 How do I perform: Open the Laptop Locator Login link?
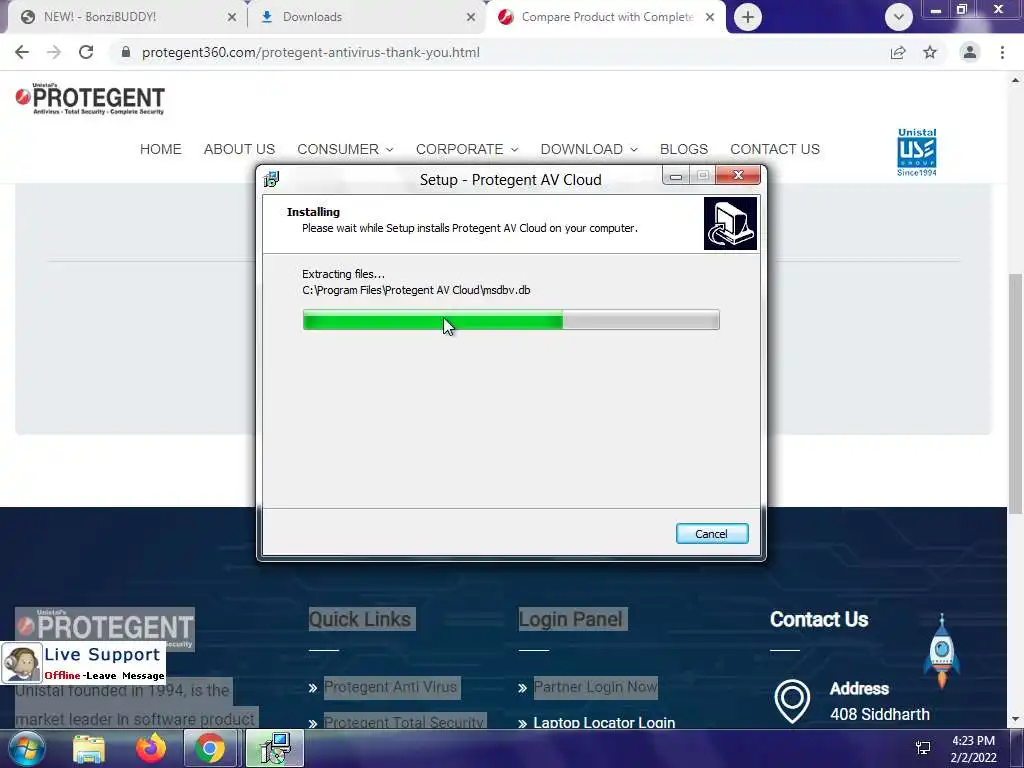coord(604,722)
